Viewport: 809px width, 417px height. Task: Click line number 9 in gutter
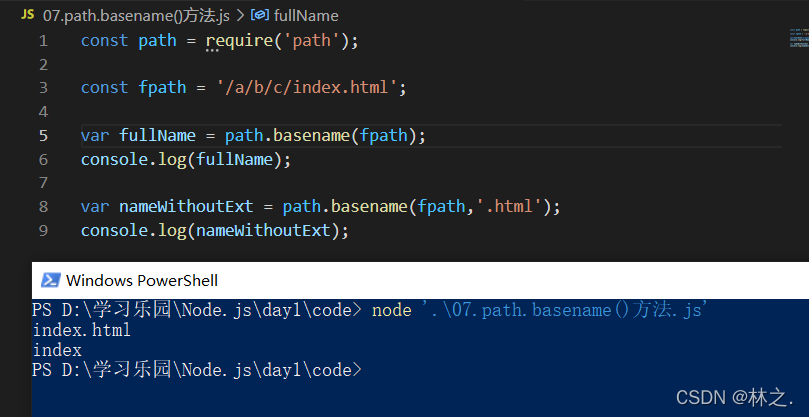click(x=43, y=230)
